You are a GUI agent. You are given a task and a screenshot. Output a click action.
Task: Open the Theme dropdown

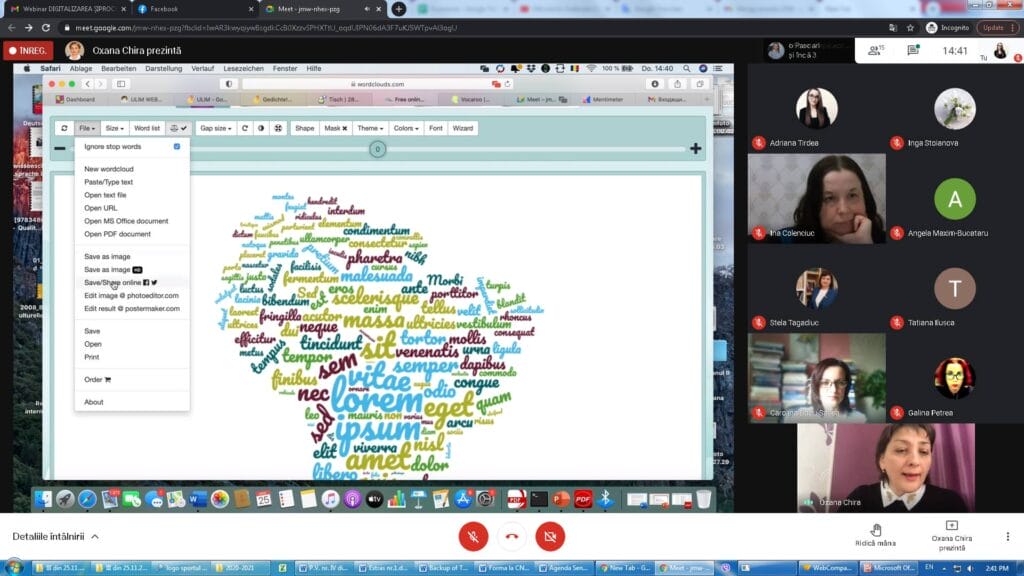click(x=369, y=128)
